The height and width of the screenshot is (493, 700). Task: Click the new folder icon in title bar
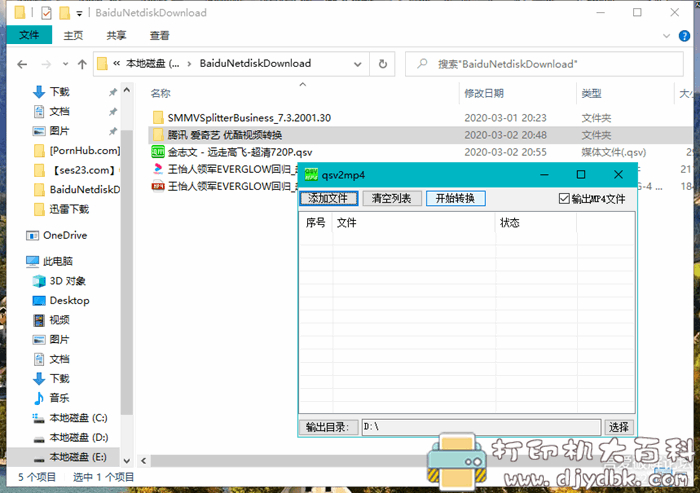coord(65,13)
